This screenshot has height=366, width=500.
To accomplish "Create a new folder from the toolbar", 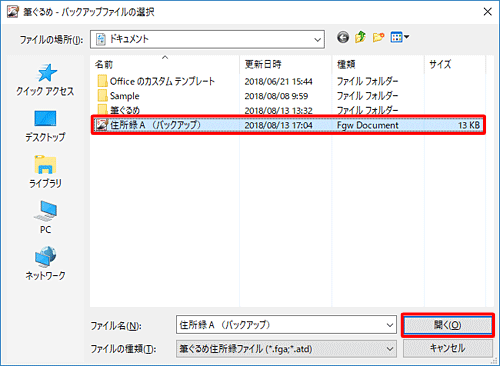I will pos(378,37).
